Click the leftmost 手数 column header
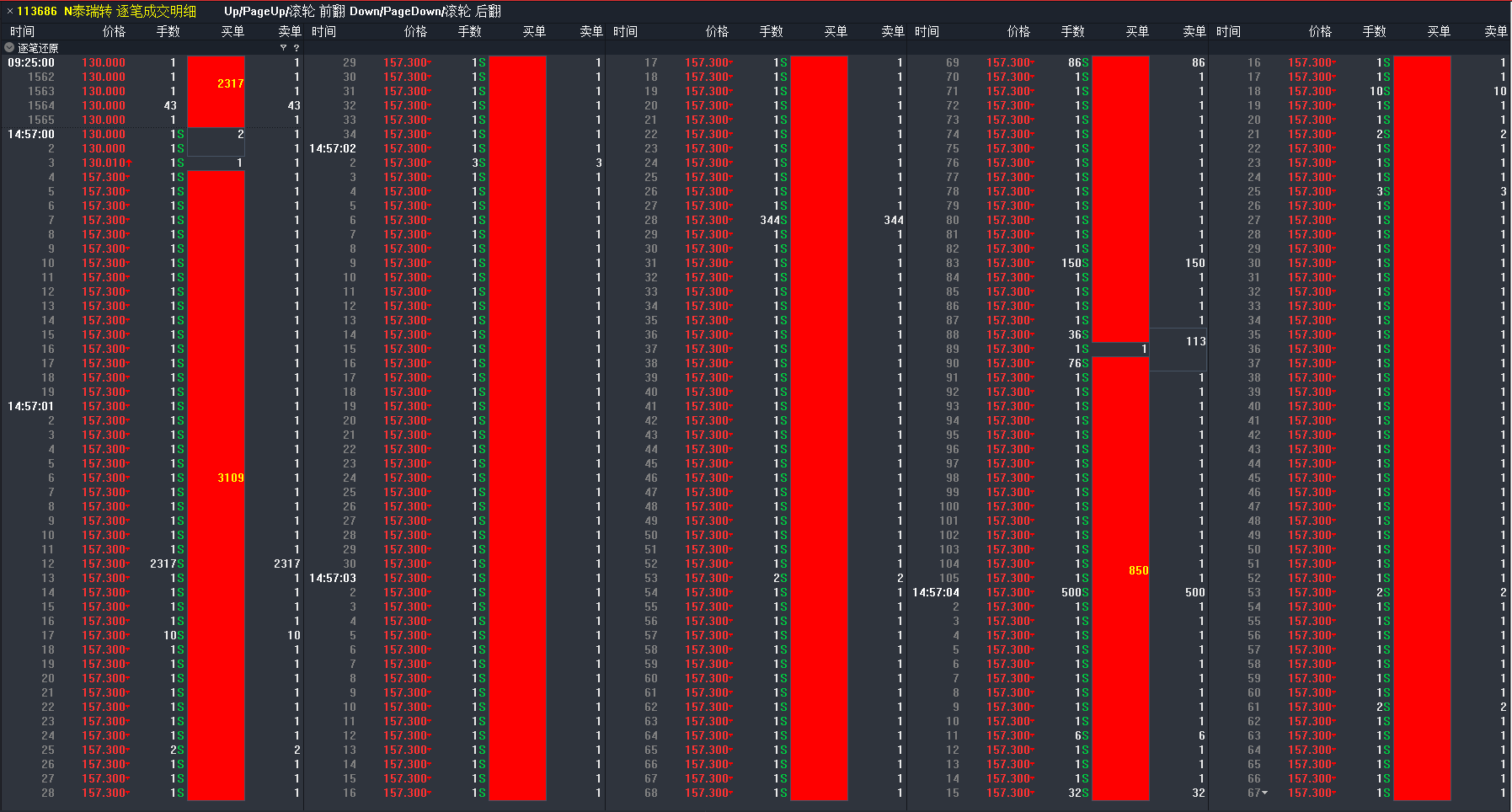Screen dimensions: 1512x812 (x=168, y=31)
